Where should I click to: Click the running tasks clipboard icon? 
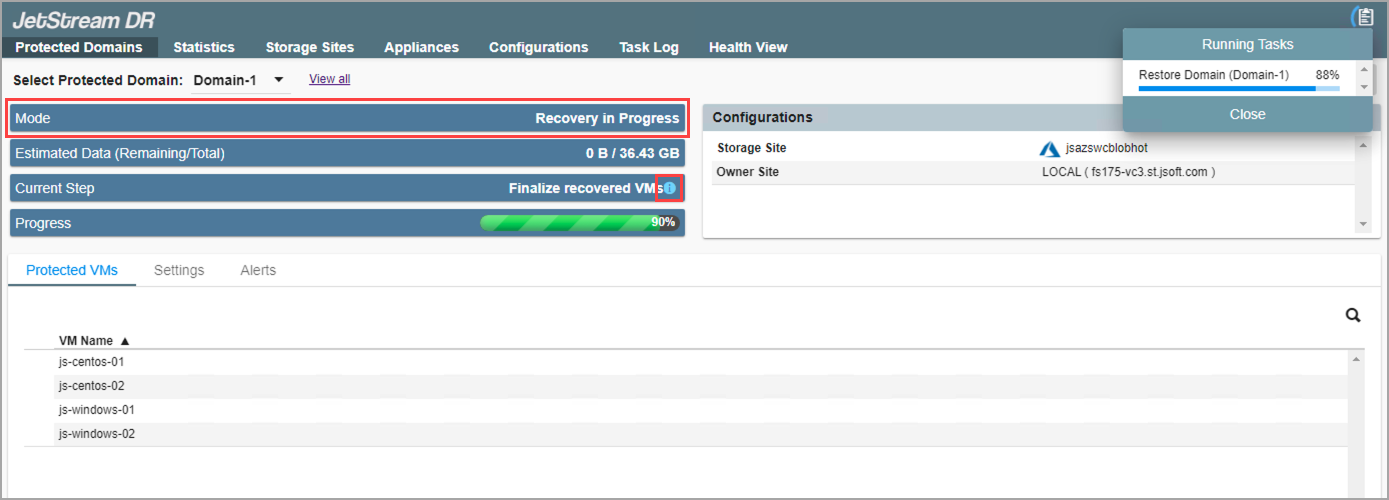[1364, 17]
